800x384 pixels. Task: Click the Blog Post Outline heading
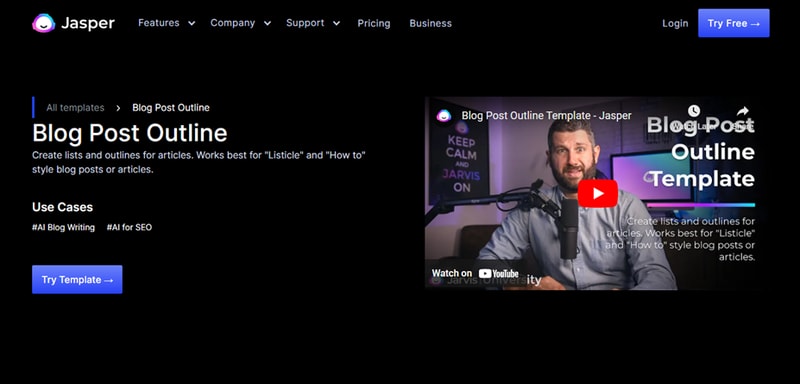pos(130,133)
